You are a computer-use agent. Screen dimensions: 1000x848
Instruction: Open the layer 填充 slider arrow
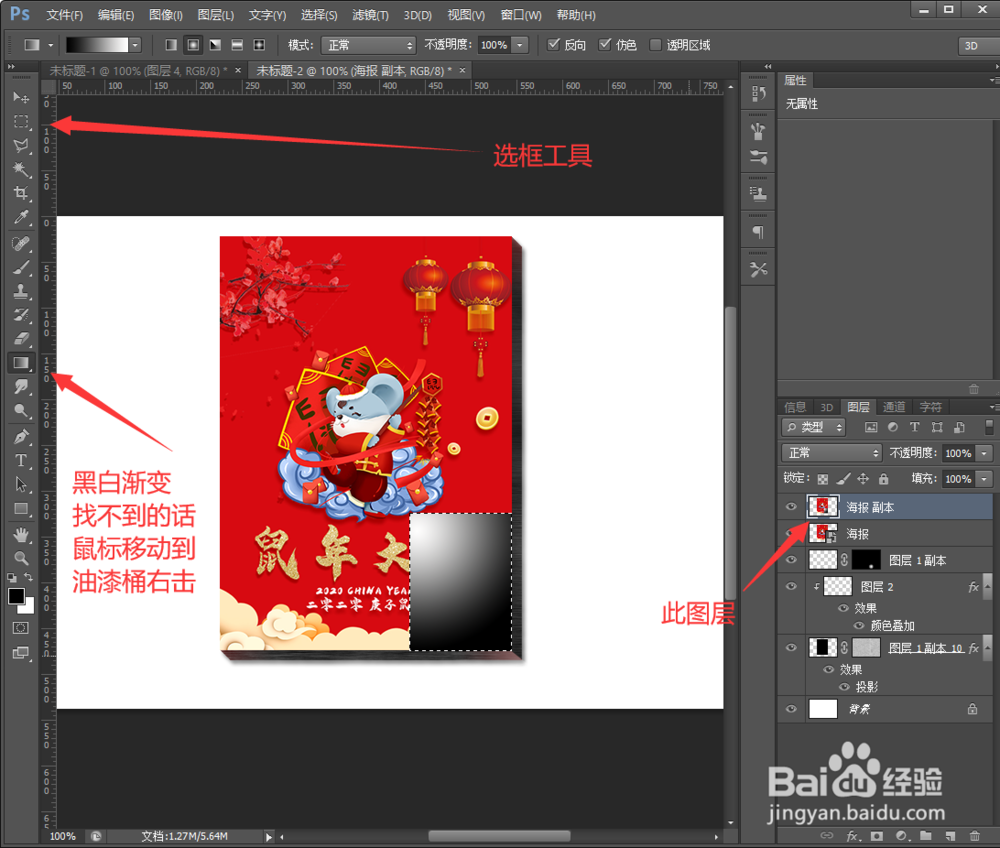(985, 479)
